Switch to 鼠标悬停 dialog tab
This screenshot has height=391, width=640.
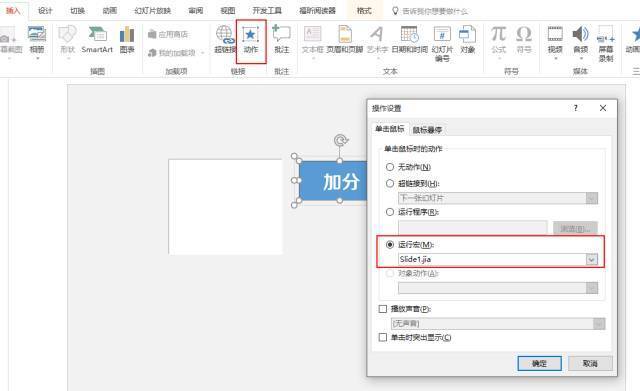pyautogui.click(x=427, y=130)
